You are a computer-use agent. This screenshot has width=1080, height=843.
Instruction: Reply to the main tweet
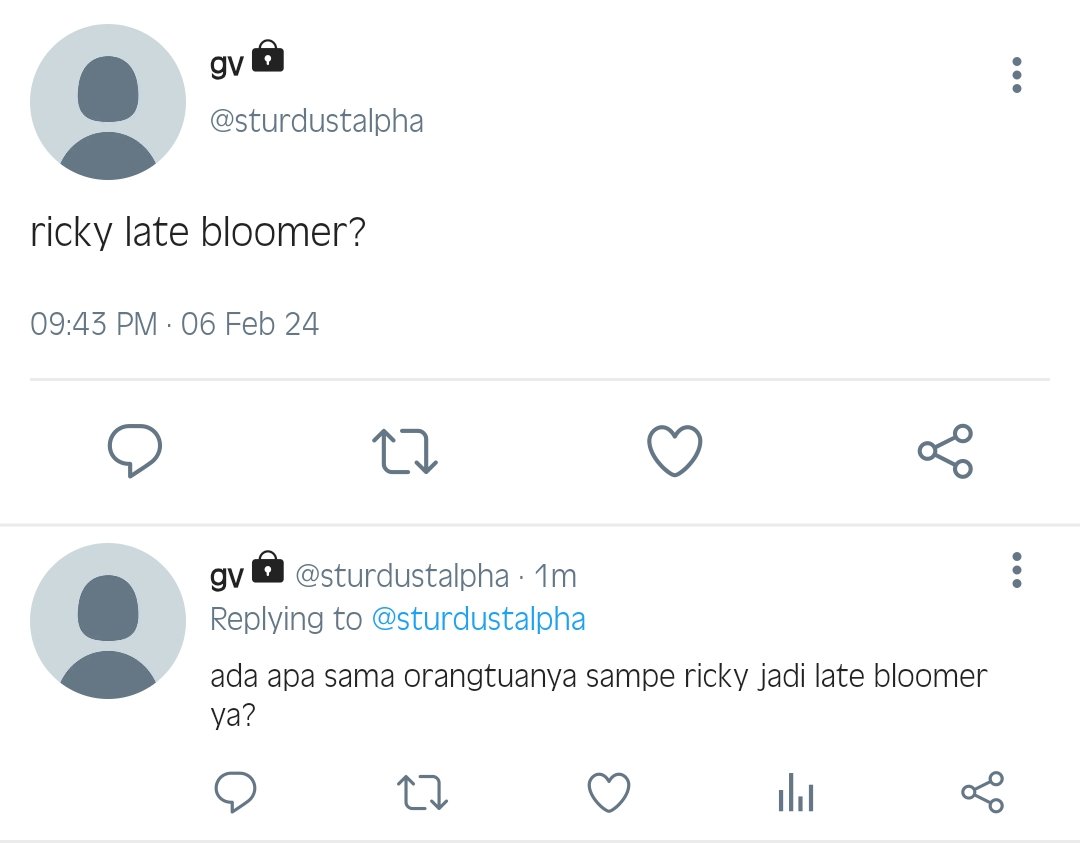click(135, 451)
